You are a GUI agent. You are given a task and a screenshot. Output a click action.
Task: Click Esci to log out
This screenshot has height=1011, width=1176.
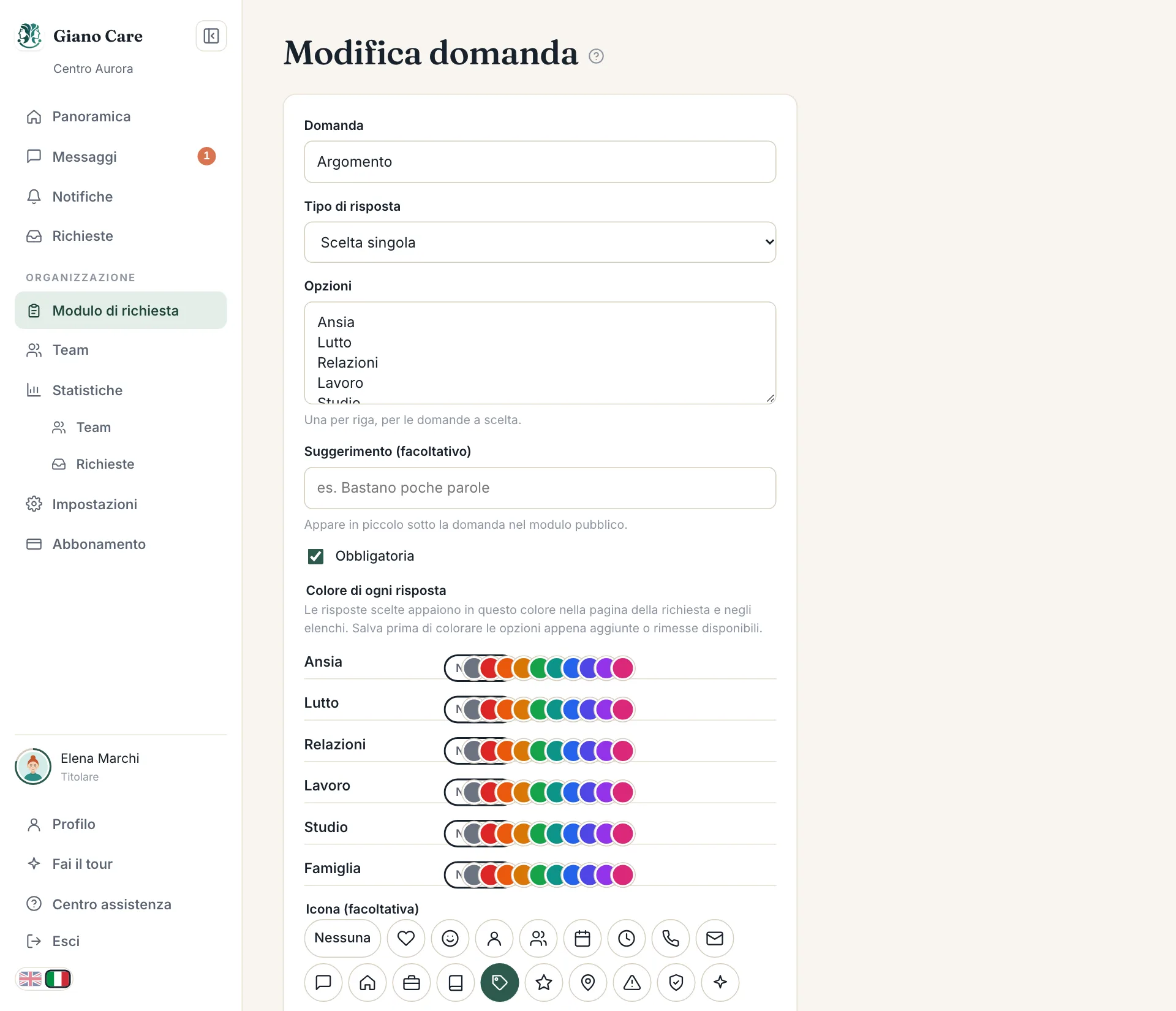tap(121, 941)
